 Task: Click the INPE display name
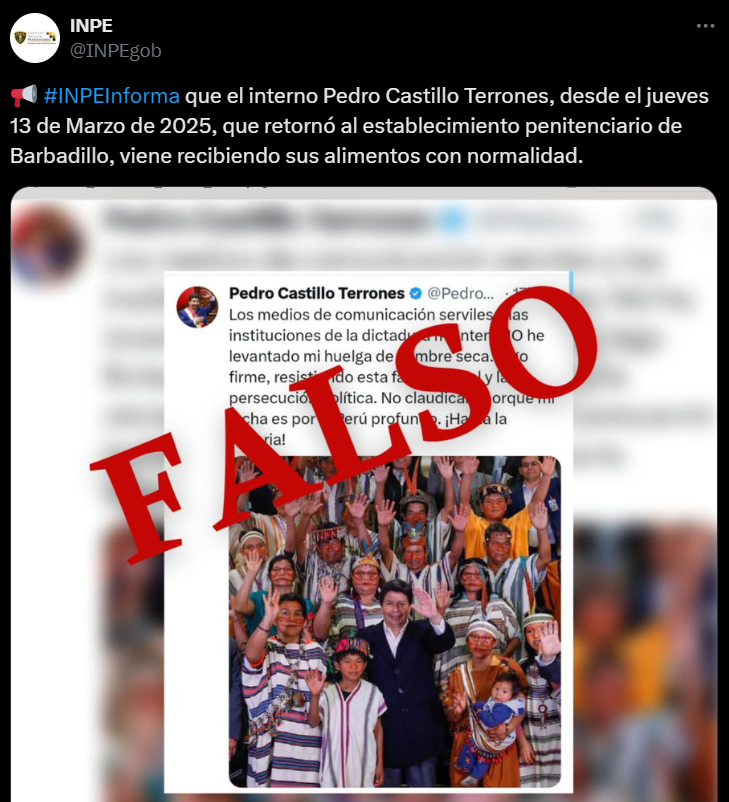click(x=91, y=26)
